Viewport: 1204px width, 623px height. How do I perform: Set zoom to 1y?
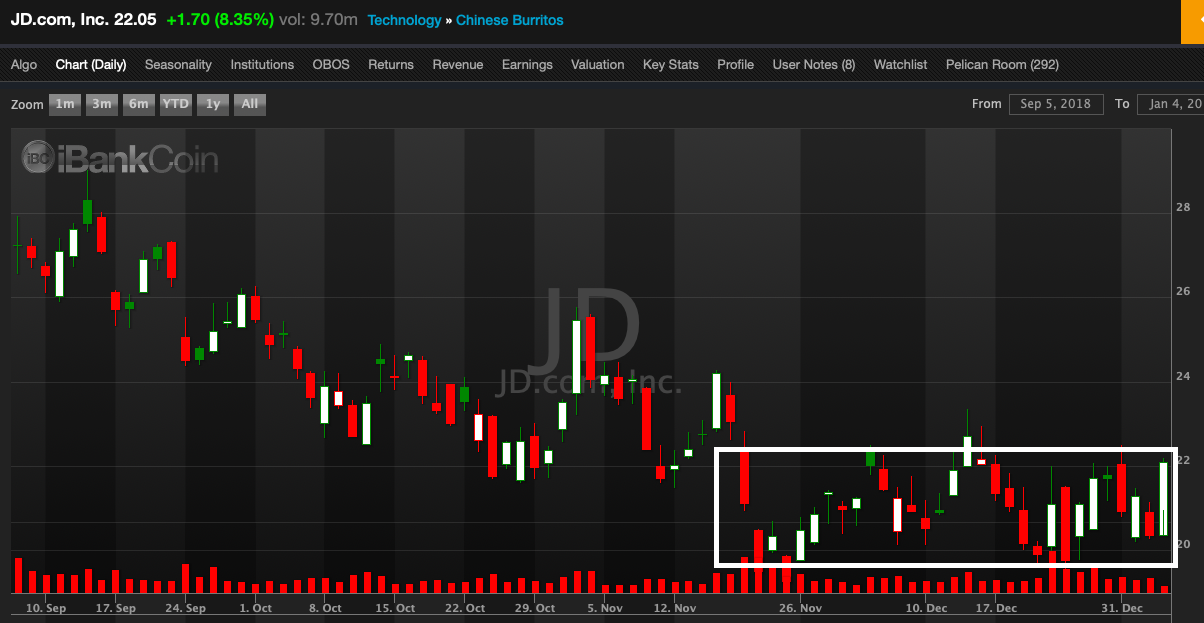213,104
